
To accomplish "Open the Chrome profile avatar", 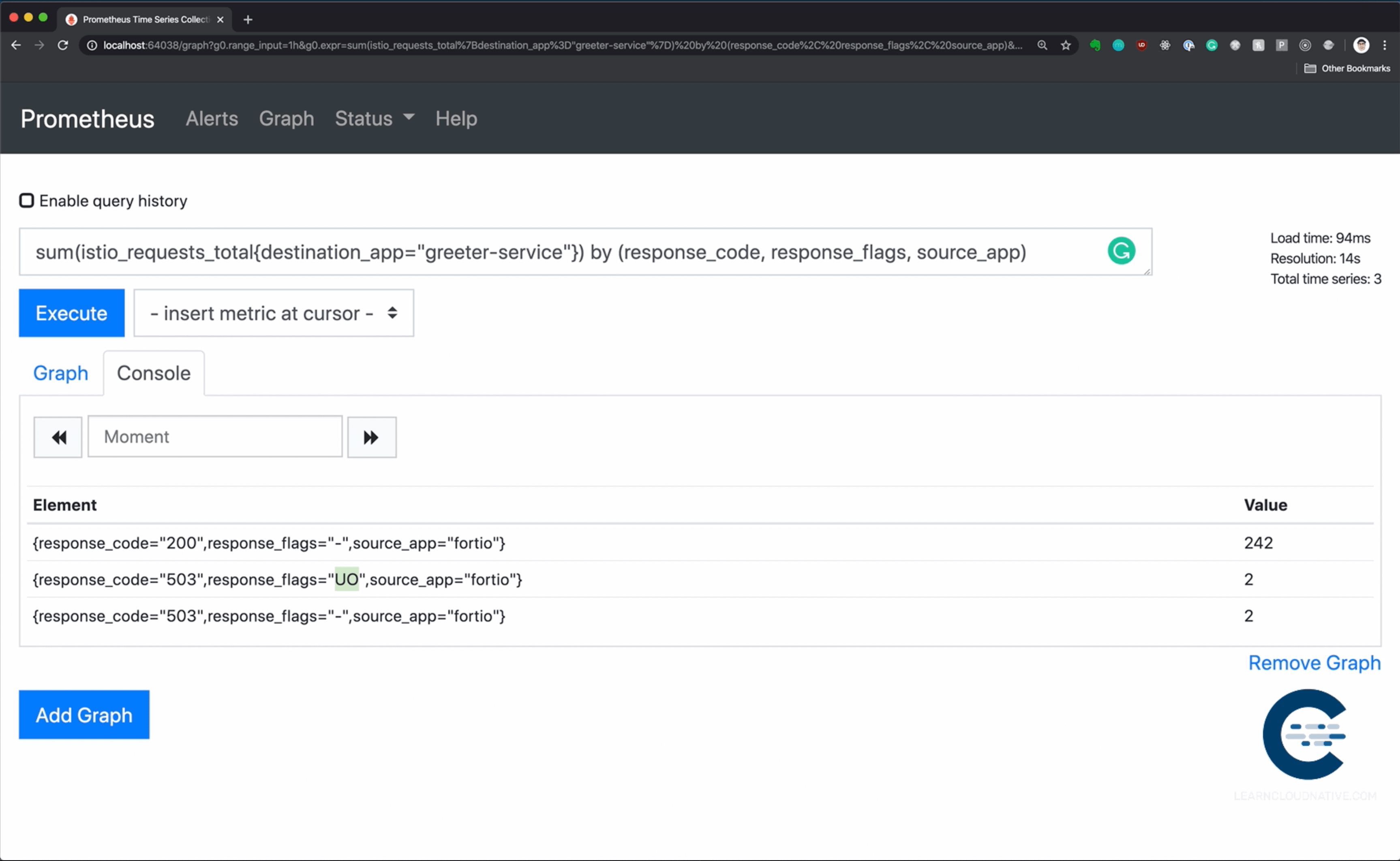I will (x=1361, y=45).
